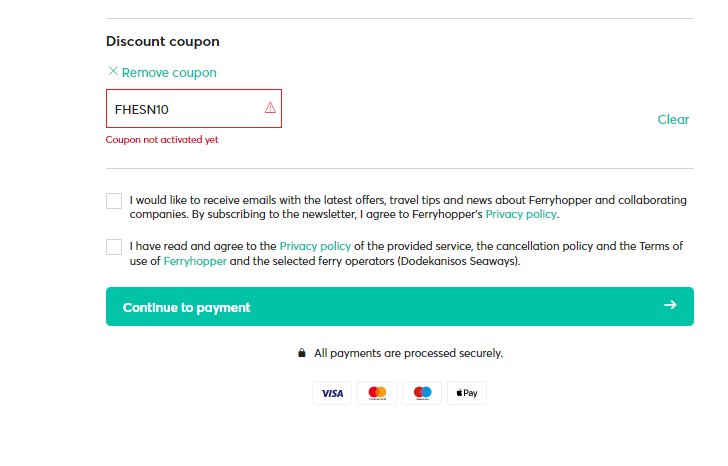Screen dimensions: 728x466
Task: Select the Mastercard payment logo
Action: pyautogui.click(x=377, y=393)
